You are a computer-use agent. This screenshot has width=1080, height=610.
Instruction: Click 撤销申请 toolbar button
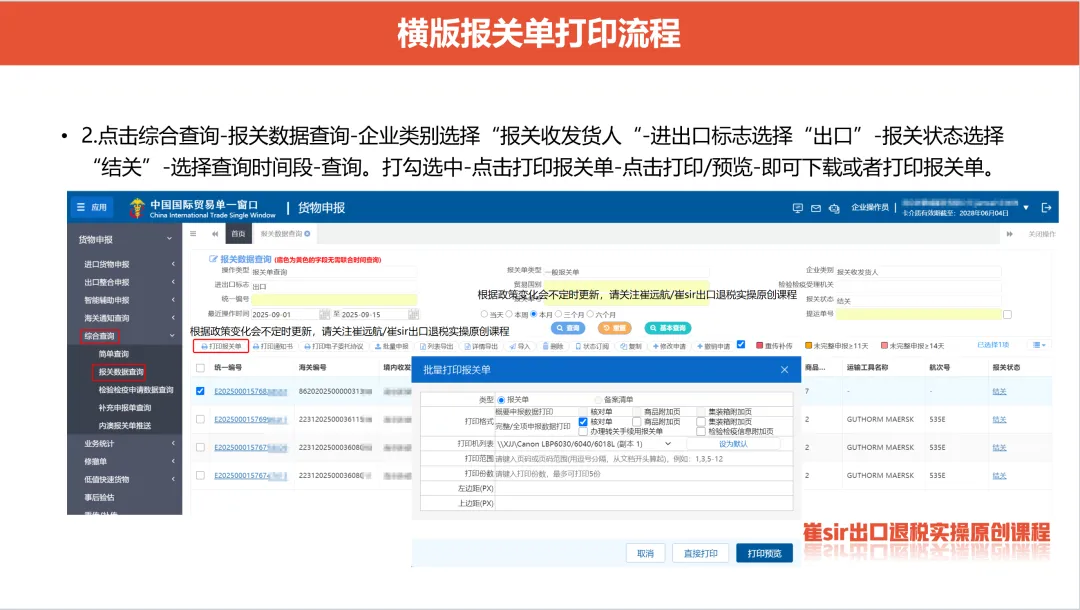(x=714, y=346)
